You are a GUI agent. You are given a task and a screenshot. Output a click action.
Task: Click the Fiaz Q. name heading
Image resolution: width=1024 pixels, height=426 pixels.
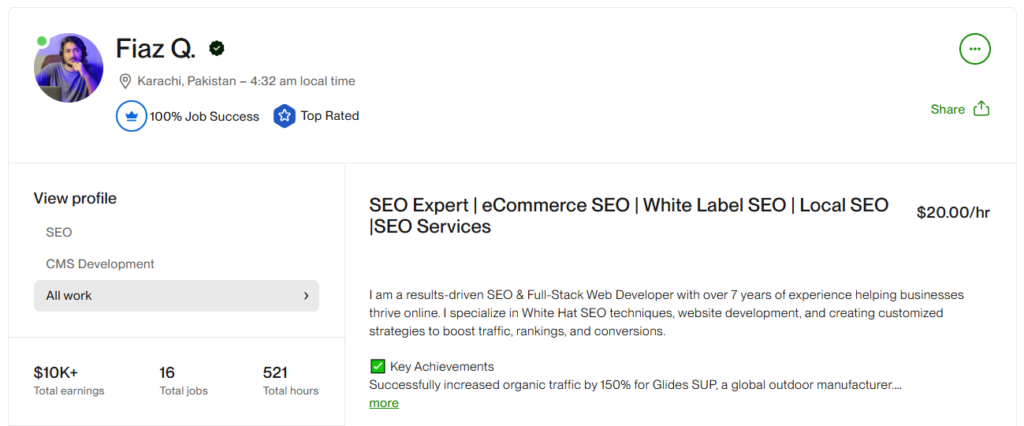click(155, 48)
